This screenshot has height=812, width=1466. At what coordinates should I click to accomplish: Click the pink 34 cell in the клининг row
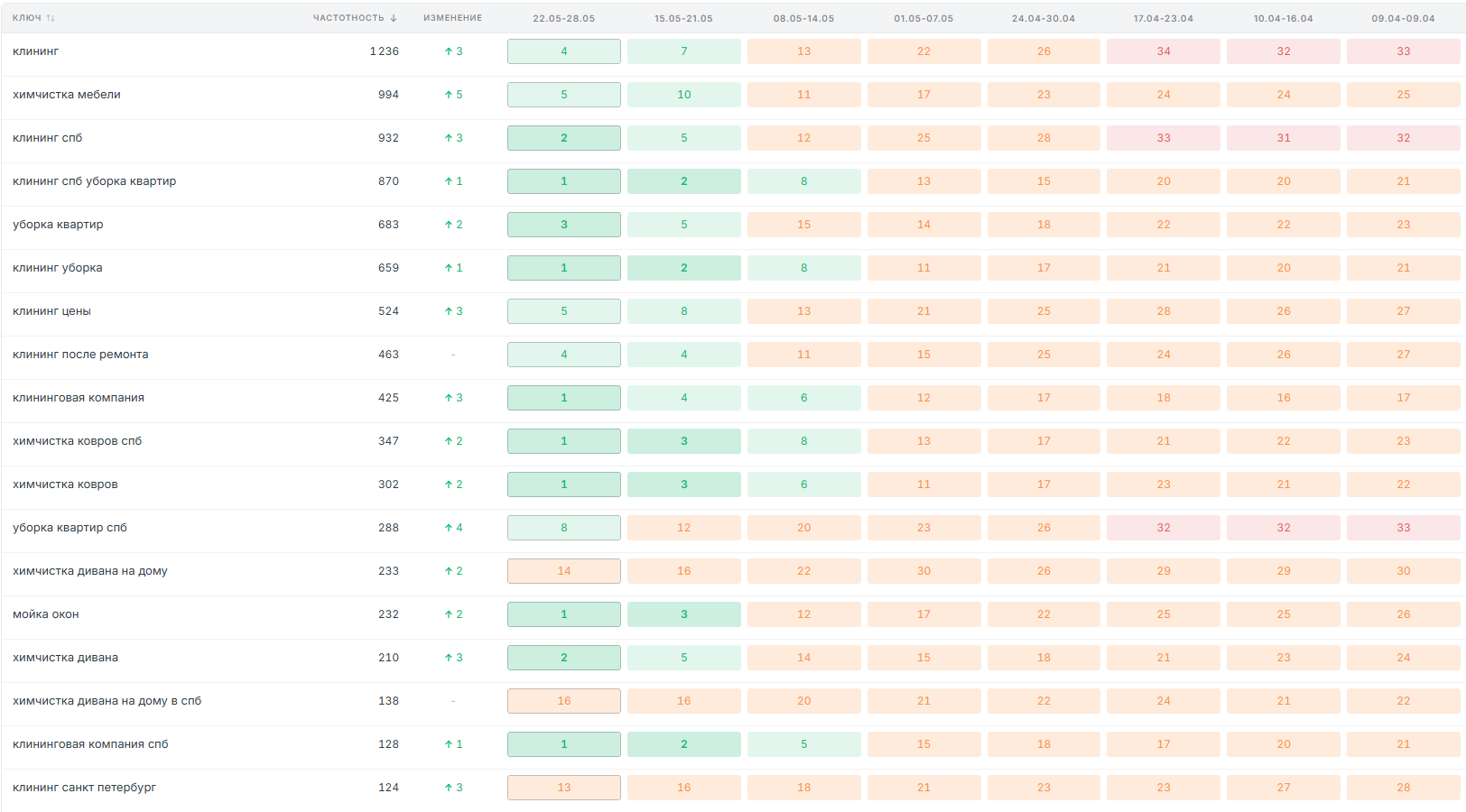(1164, 51)
